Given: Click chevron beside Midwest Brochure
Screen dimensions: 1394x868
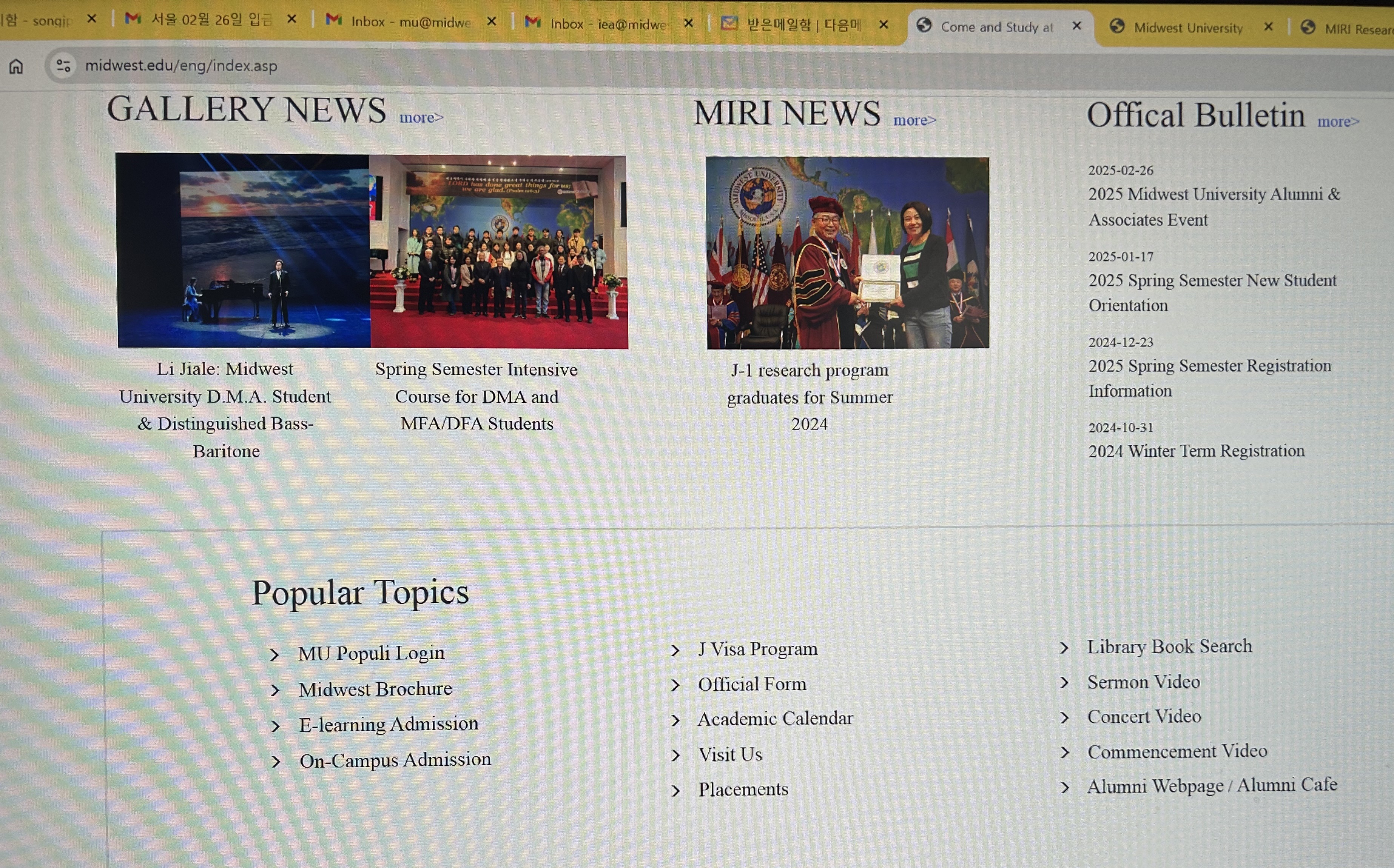Looking at the screenshot, I should coord(275,691).
